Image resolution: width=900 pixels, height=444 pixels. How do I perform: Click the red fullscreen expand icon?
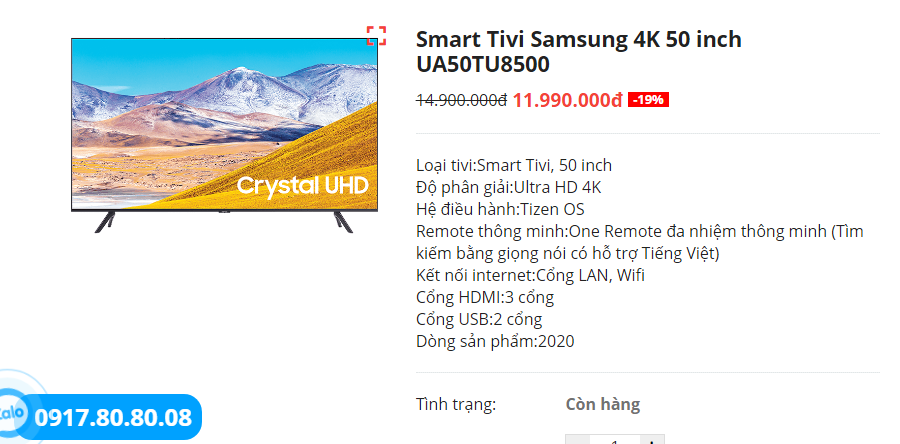coord(377,36)
